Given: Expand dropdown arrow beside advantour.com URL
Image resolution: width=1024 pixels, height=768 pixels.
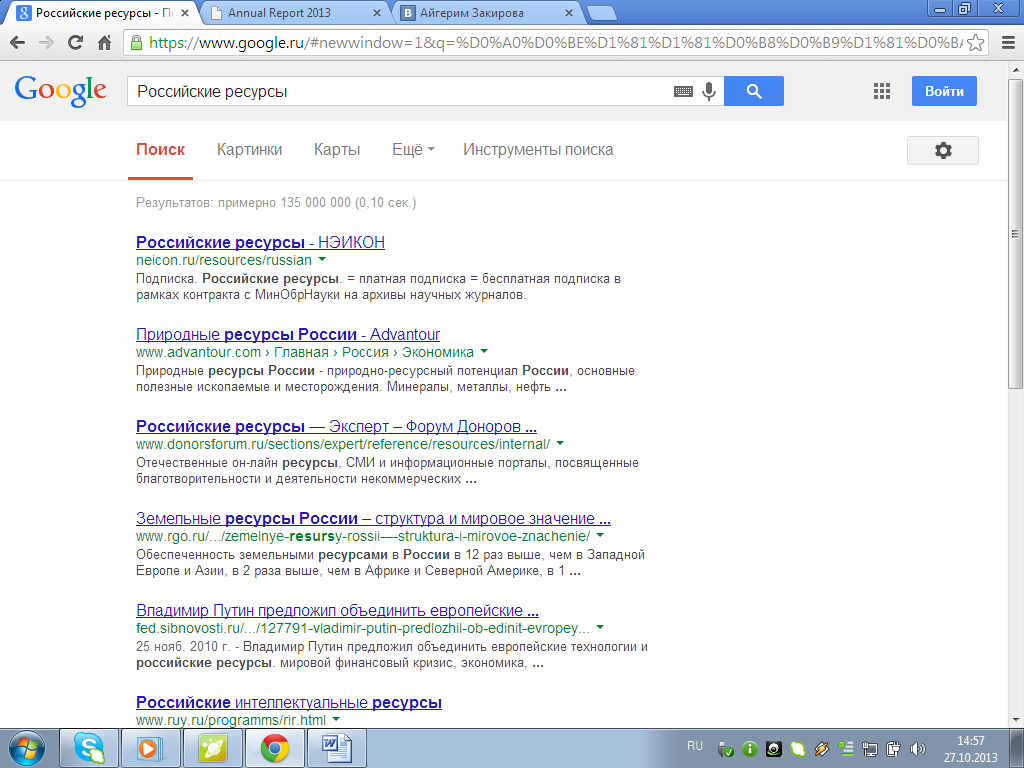Looking at the screenshot, I should pos(484,352).
